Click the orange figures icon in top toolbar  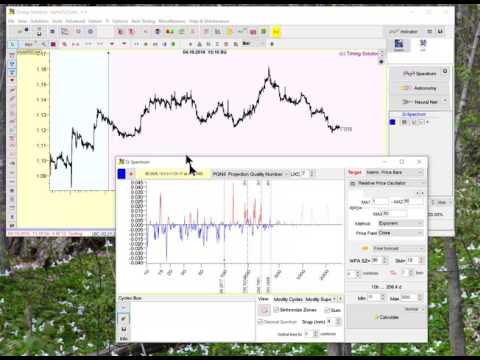[x=170, y=32]
